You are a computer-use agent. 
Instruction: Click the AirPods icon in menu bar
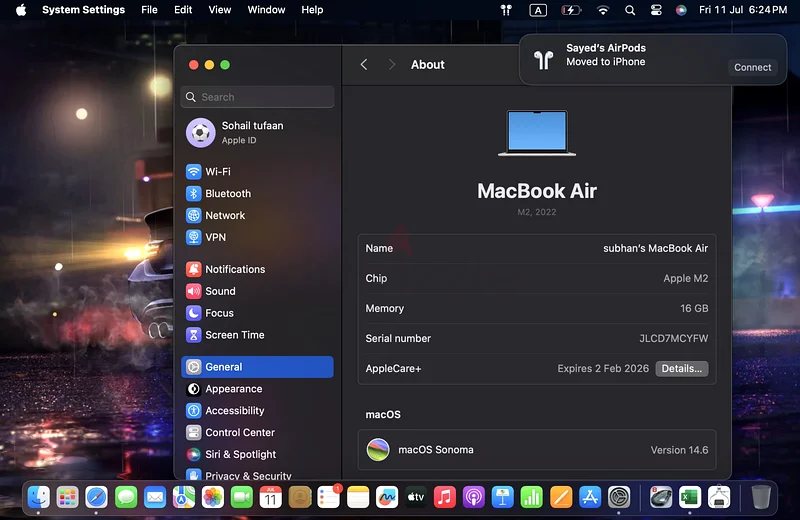506,10
